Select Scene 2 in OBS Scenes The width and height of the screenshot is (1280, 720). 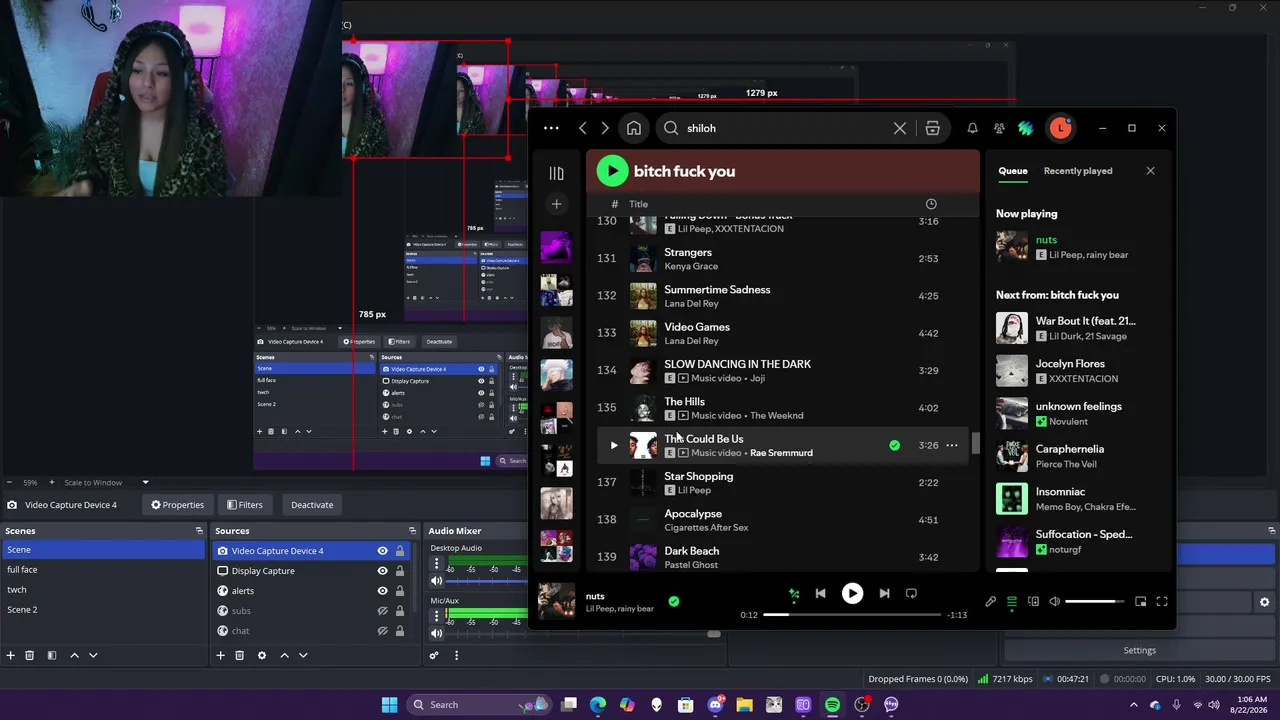[103, 610]
